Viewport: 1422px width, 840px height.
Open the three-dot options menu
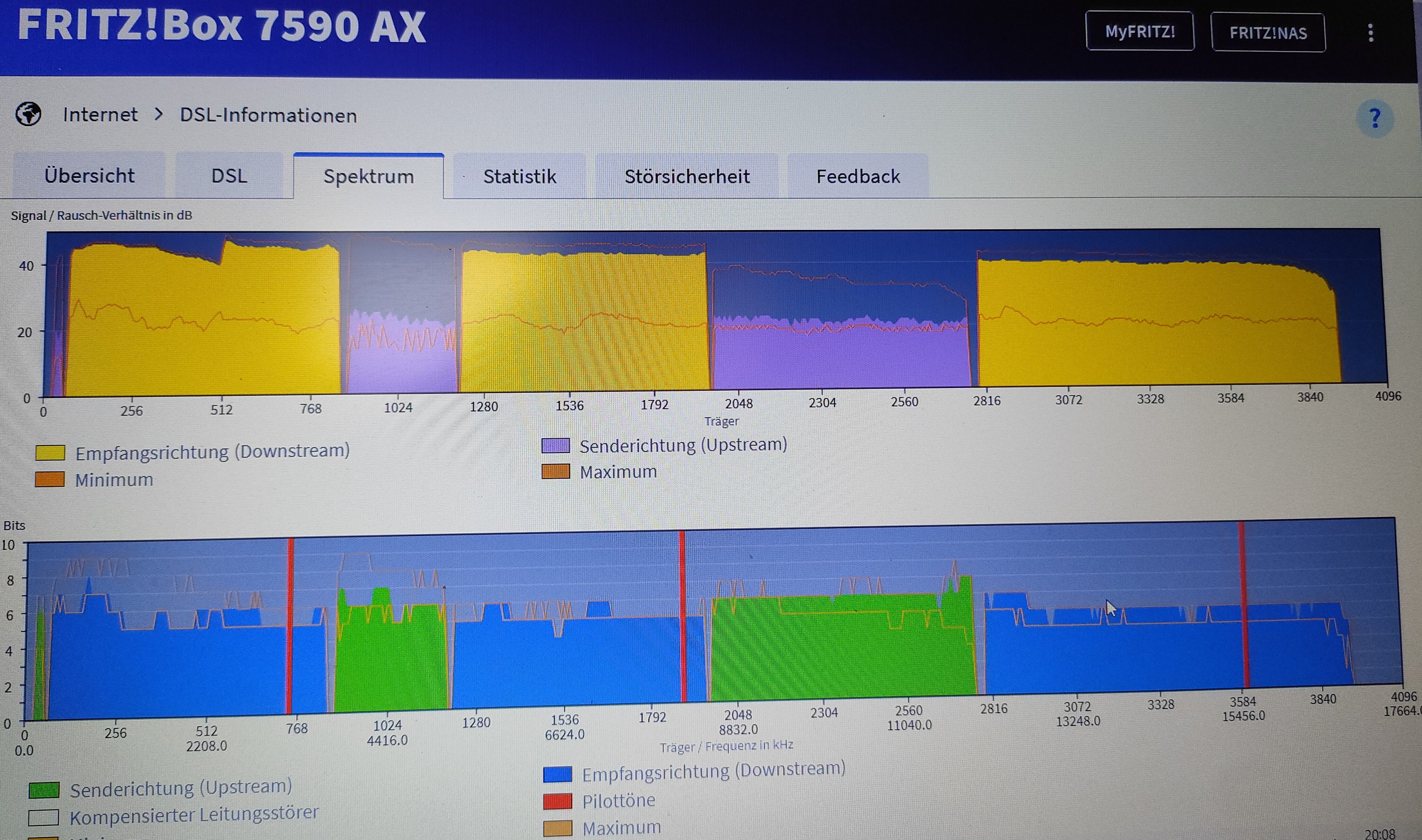[1370, 33]
